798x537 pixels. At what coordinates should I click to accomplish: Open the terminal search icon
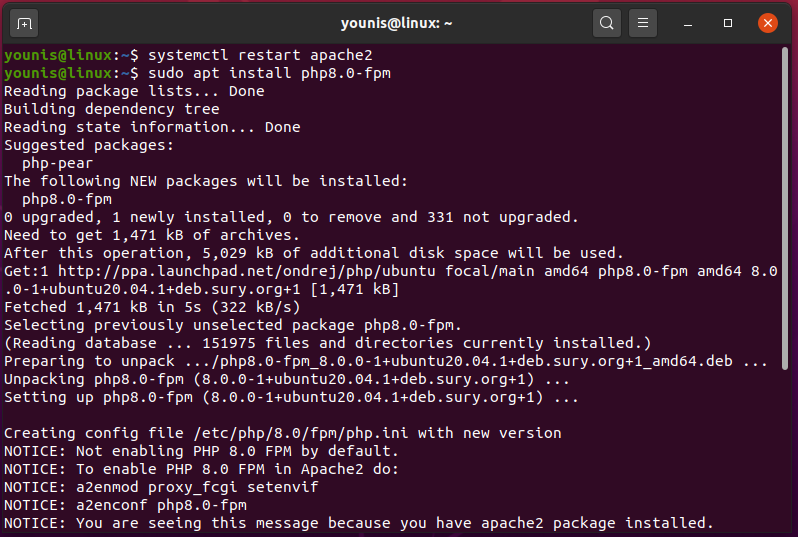coord(606,22)
